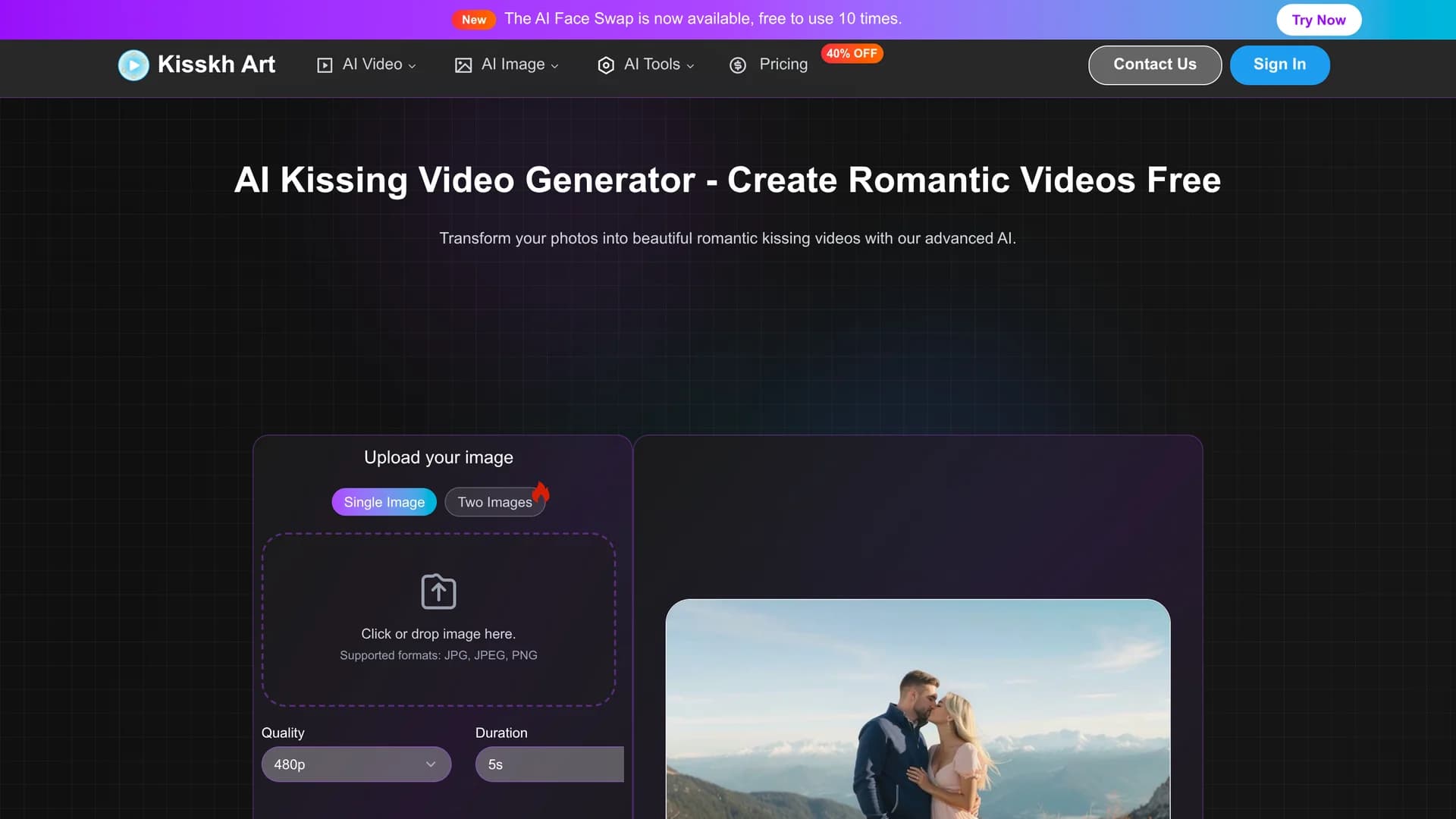Click the Kisskh Art play logo icon
The width and height of the screenshot is (1456, 819).
[x=133, y=65]
